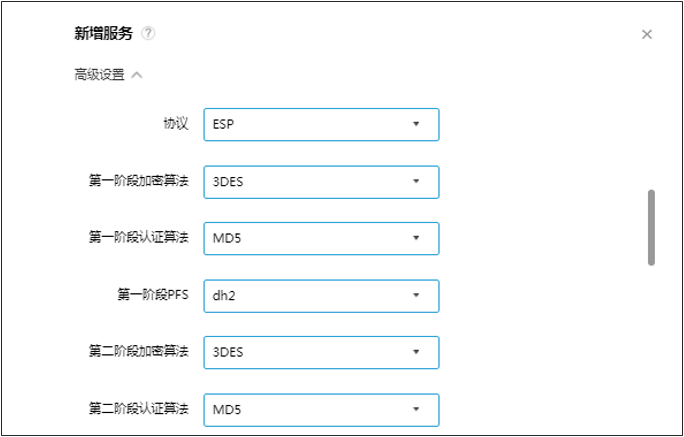Screen dimensions: 684x437
Task: Click the 高级设置 section label
Action: click(x=99, y=74)
